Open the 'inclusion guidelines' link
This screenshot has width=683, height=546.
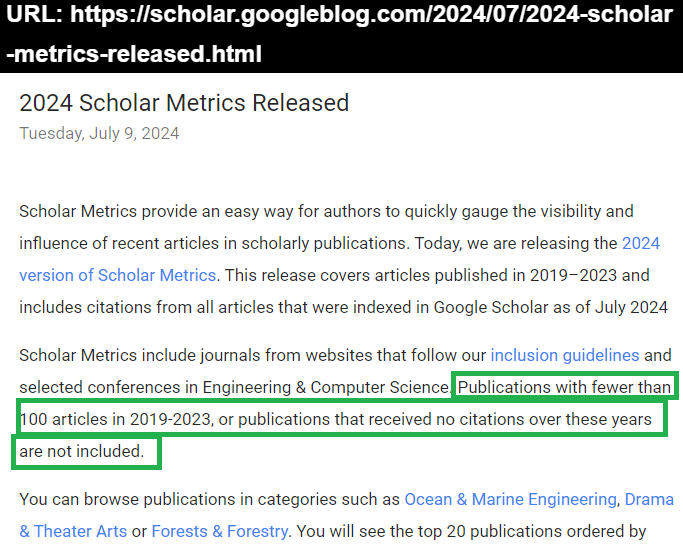(x=565, y=356)
